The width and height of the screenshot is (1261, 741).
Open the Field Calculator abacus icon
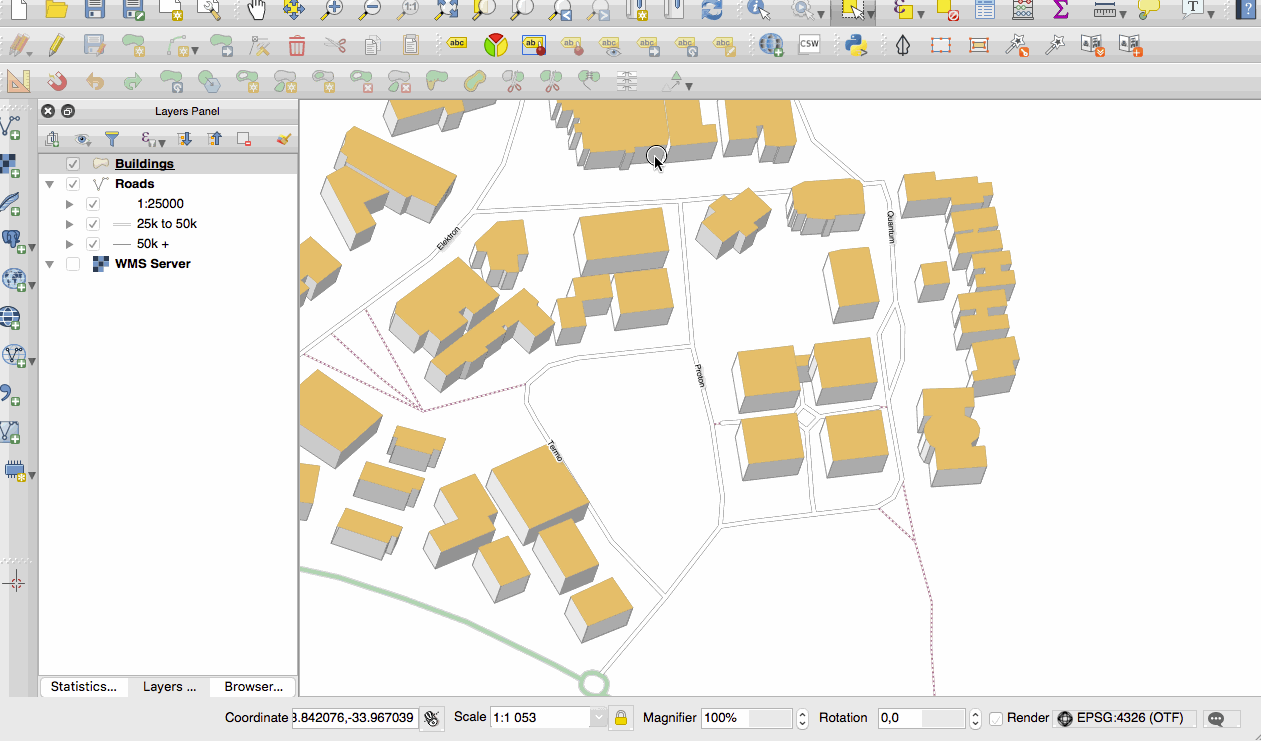(1023, 10)
